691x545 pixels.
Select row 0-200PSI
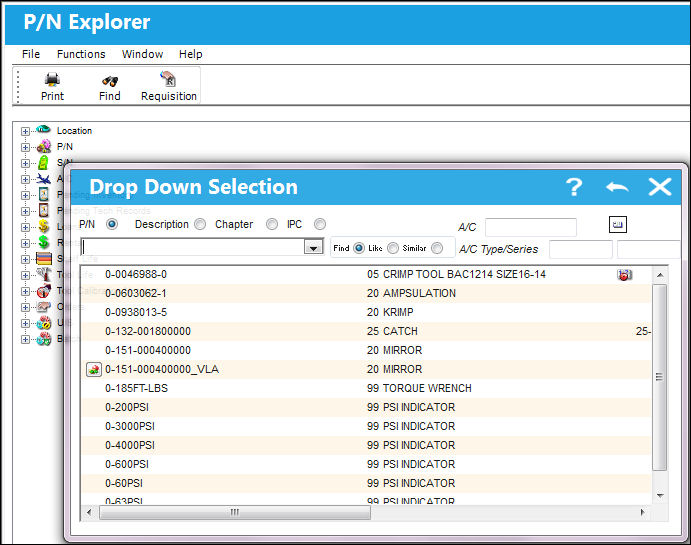click(x=366, y=407)
